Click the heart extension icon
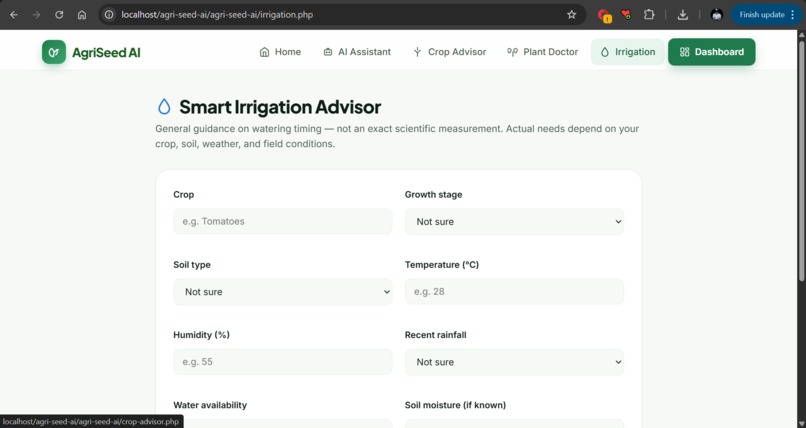The image size is (806, 428). click(626, 14)
